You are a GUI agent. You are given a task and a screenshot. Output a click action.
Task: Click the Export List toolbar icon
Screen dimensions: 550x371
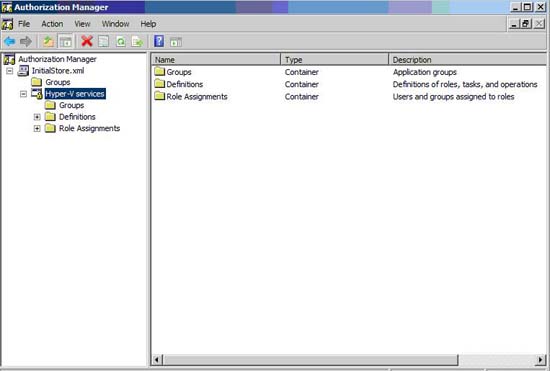click(x=138, y=42)
